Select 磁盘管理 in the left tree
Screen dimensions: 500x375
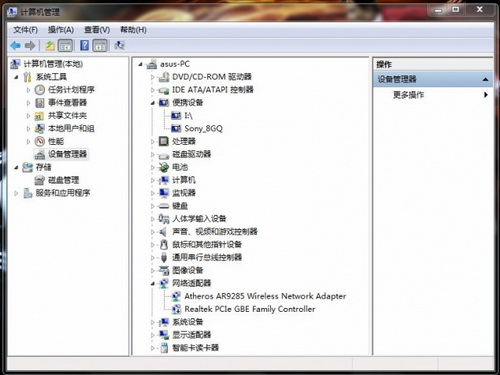(x=64, y=180)
